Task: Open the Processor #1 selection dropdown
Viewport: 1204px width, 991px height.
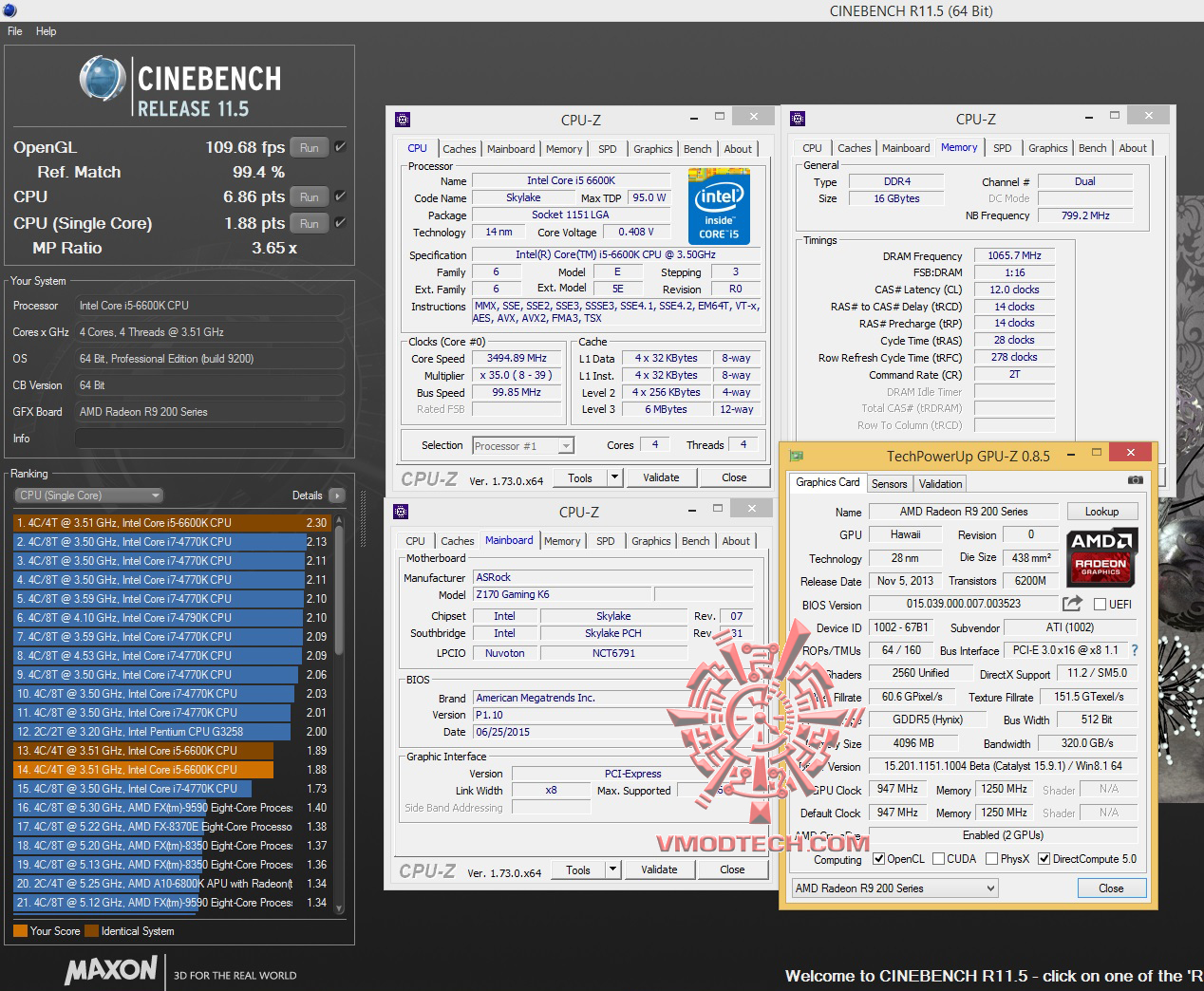Action: tap(522, 445)
